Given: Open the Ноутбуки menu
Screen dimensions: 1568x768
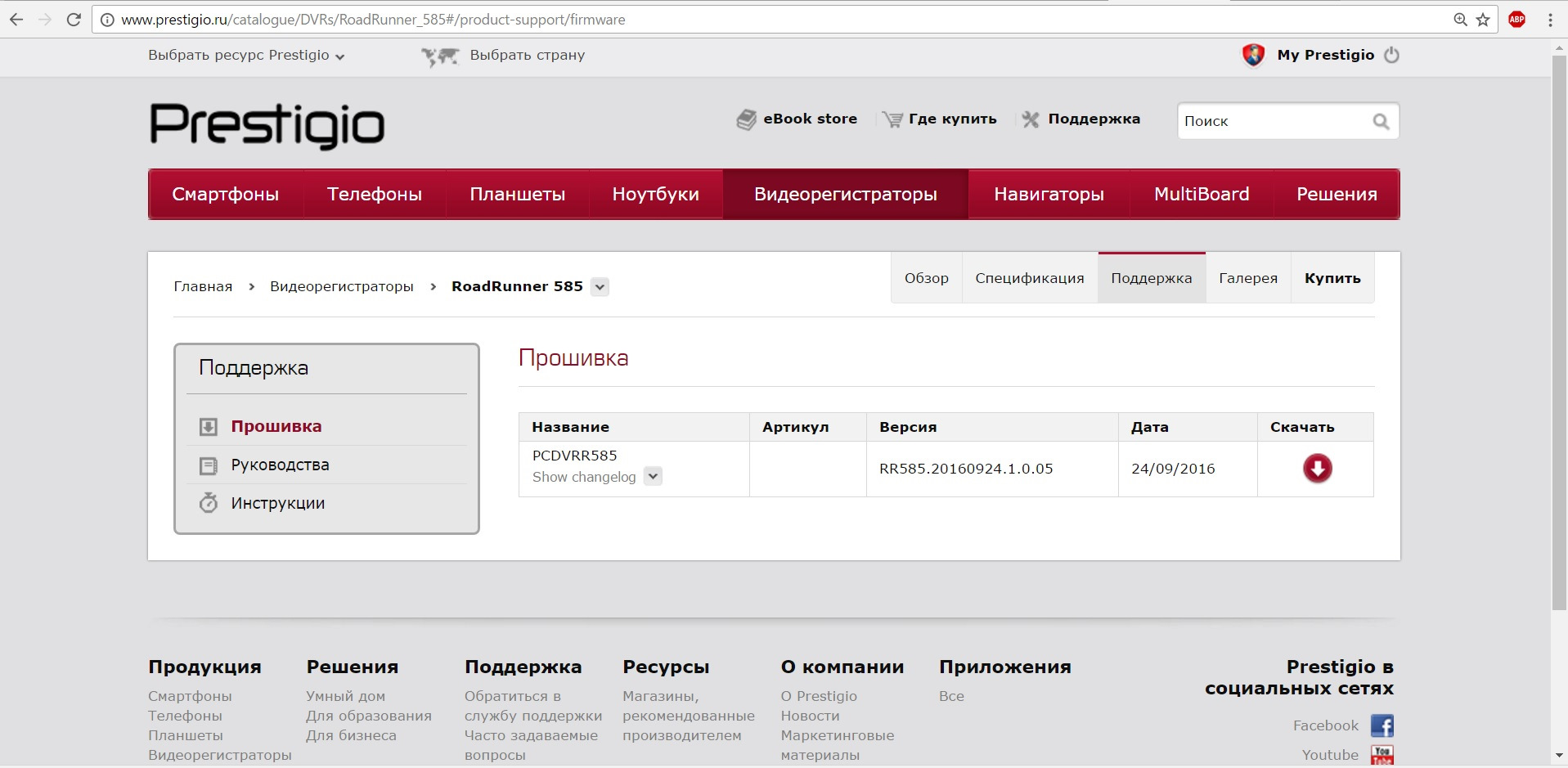Looking at the screenshot, I should tap(656, 195).
